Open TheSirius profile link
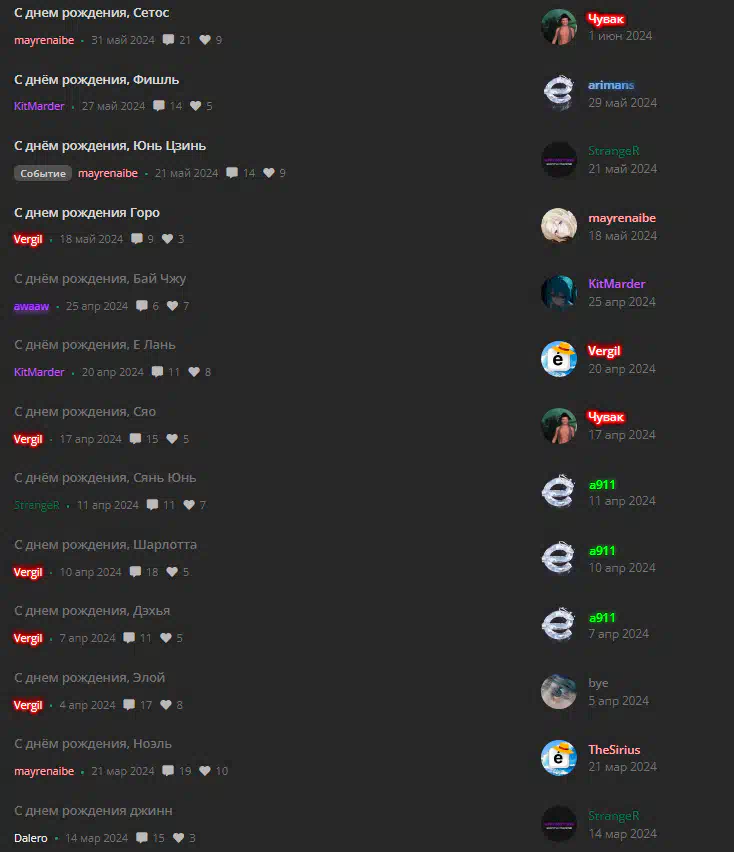 point(614,749)
